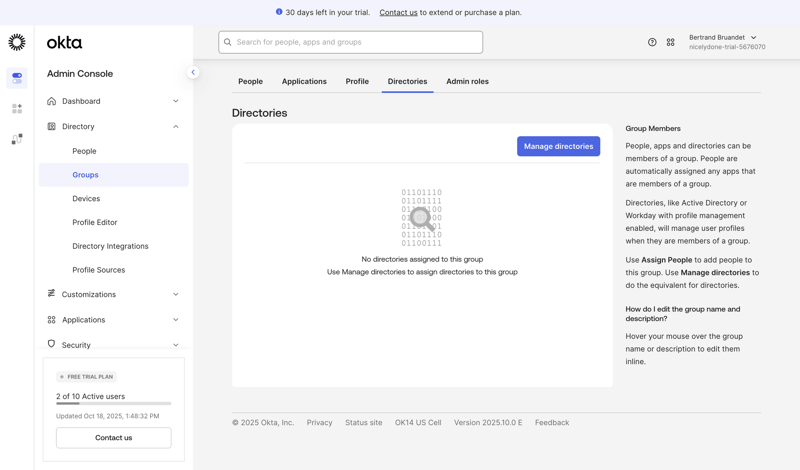Focus the search people, apps and groups field
800x470 pixels.
[351, 42]
